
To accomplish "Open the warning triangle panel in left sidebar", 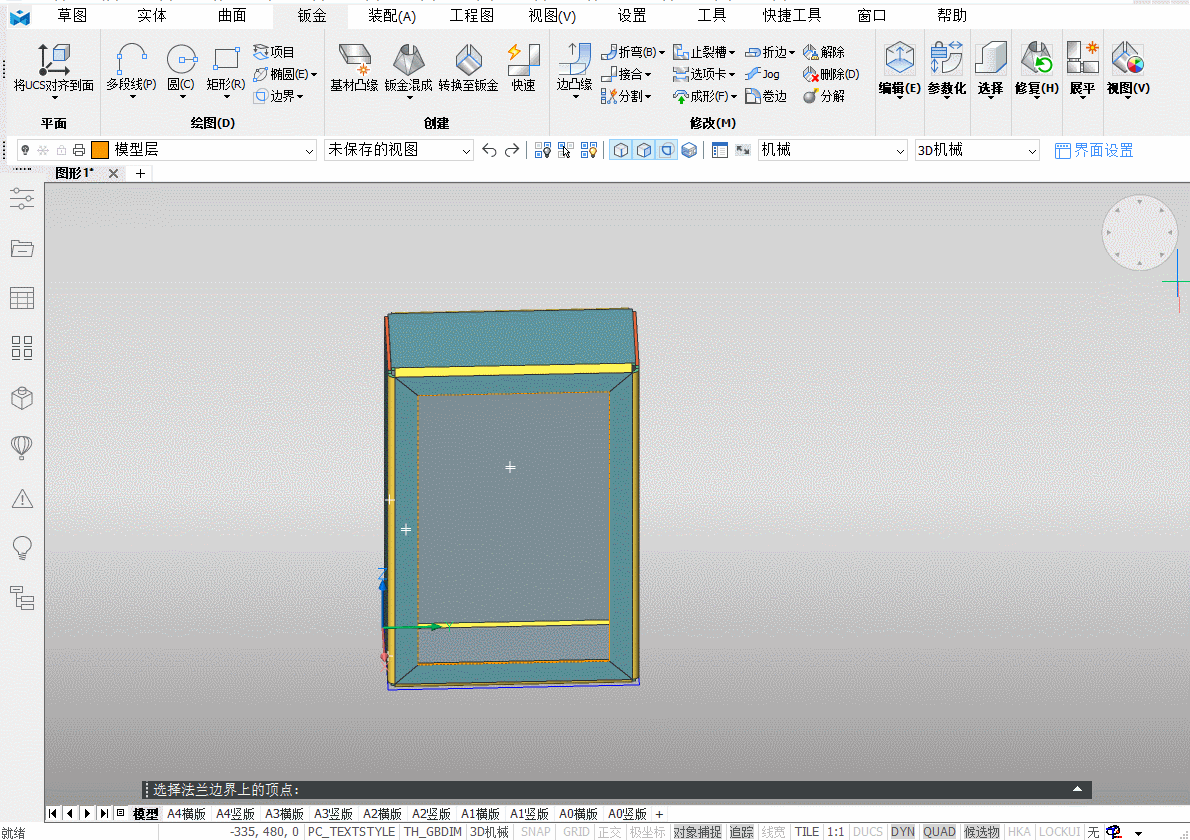I will (22, 499).
